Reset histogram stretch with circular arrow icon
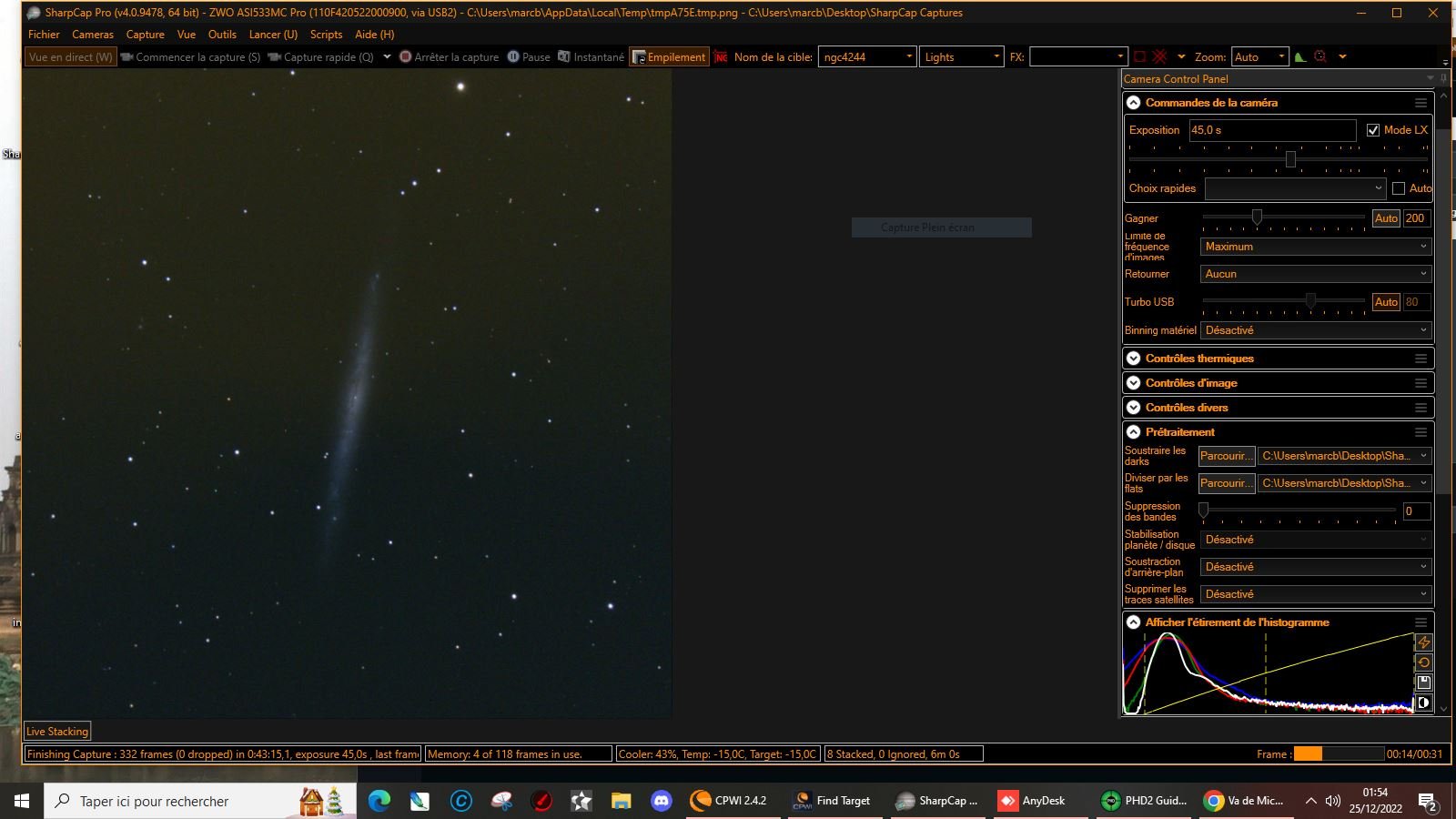Viewport: 1456px width, 819px height. click(x=1424, y=662)
